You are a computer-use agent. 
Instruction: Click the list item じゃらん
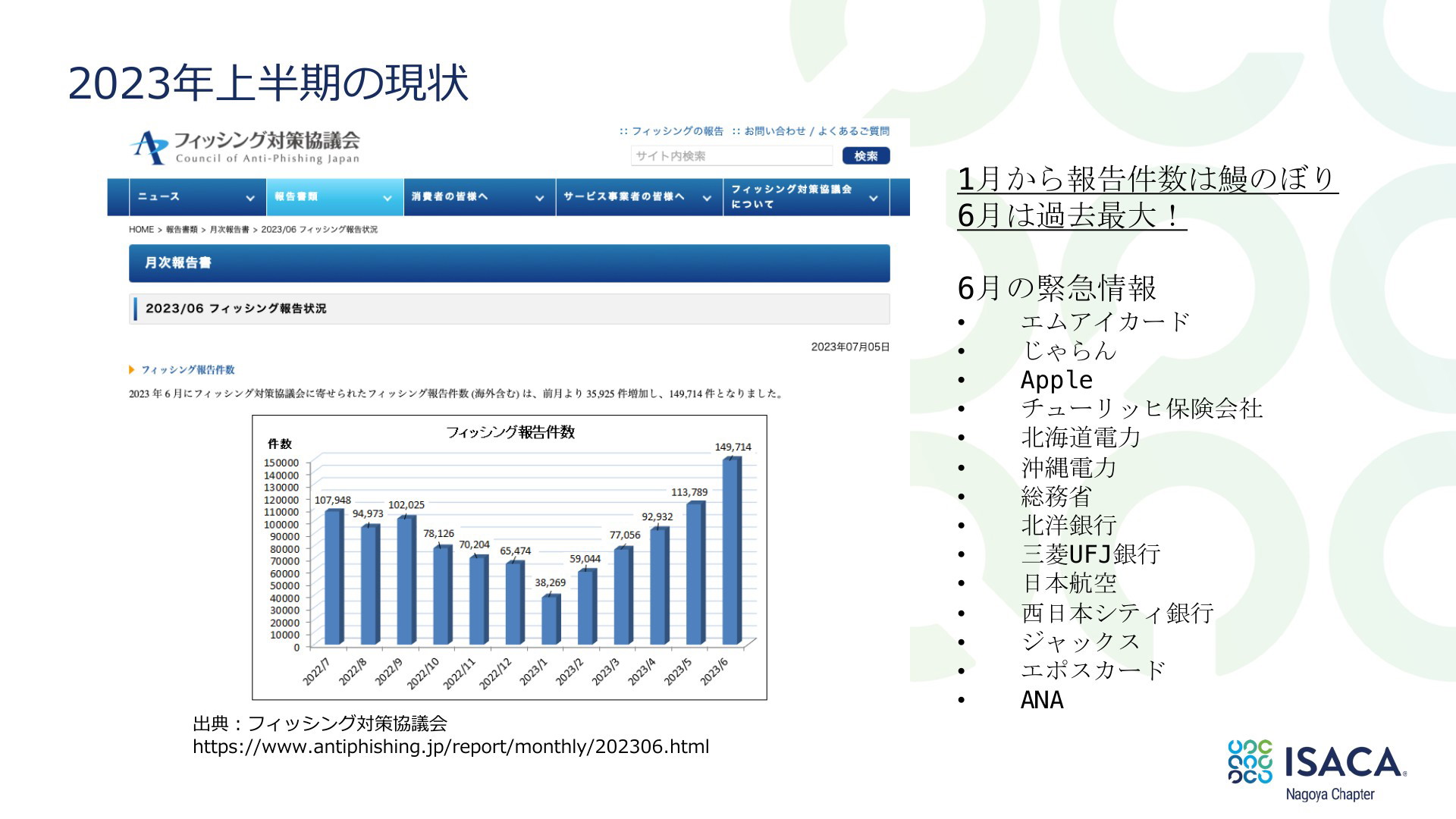tap(1068, 350)
